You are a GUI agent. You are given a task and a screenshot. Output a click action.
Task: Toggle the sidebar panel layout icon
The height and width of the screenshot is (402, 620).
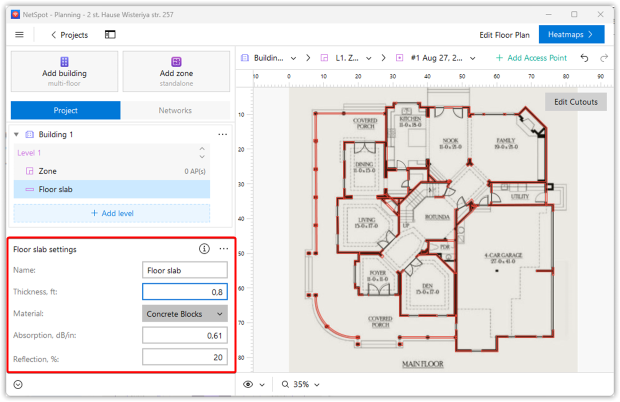[110, 35]
